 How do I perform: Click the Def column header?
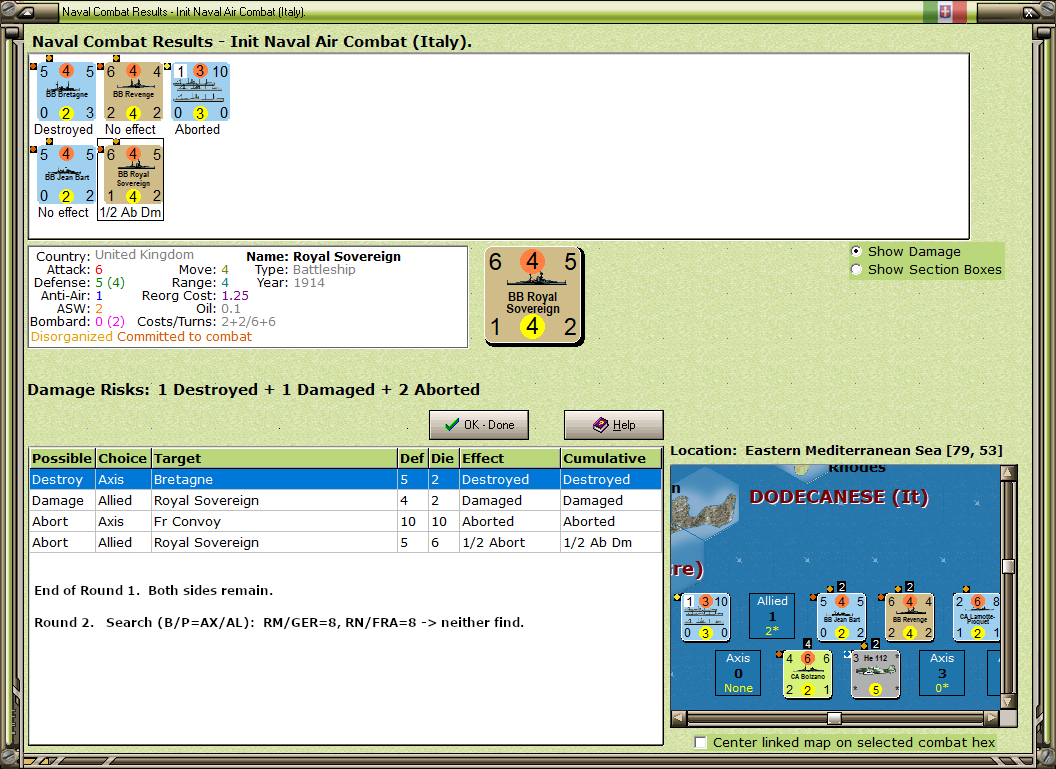pyautogui.click(x=412, y=458)
